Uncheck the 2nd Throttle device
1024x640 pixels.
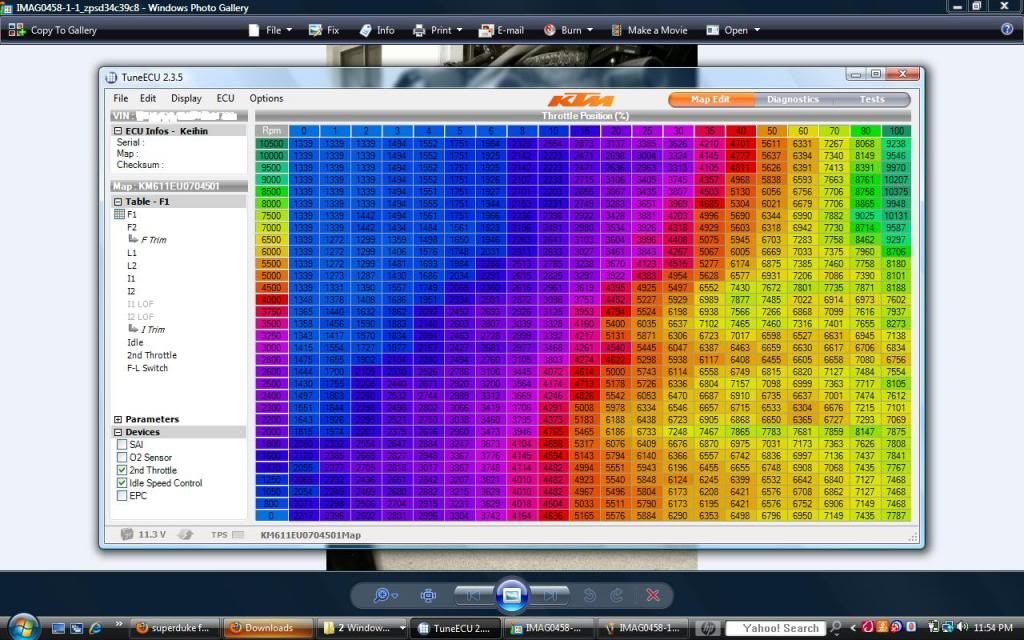[x=122, y=470]
